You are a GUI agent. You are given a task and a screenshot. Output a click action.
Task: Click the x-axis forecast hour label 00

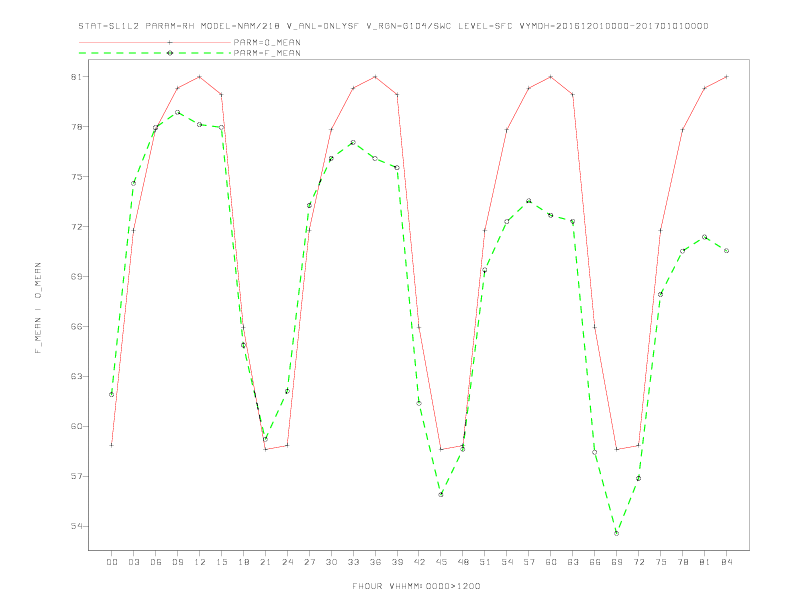point(112,562)
